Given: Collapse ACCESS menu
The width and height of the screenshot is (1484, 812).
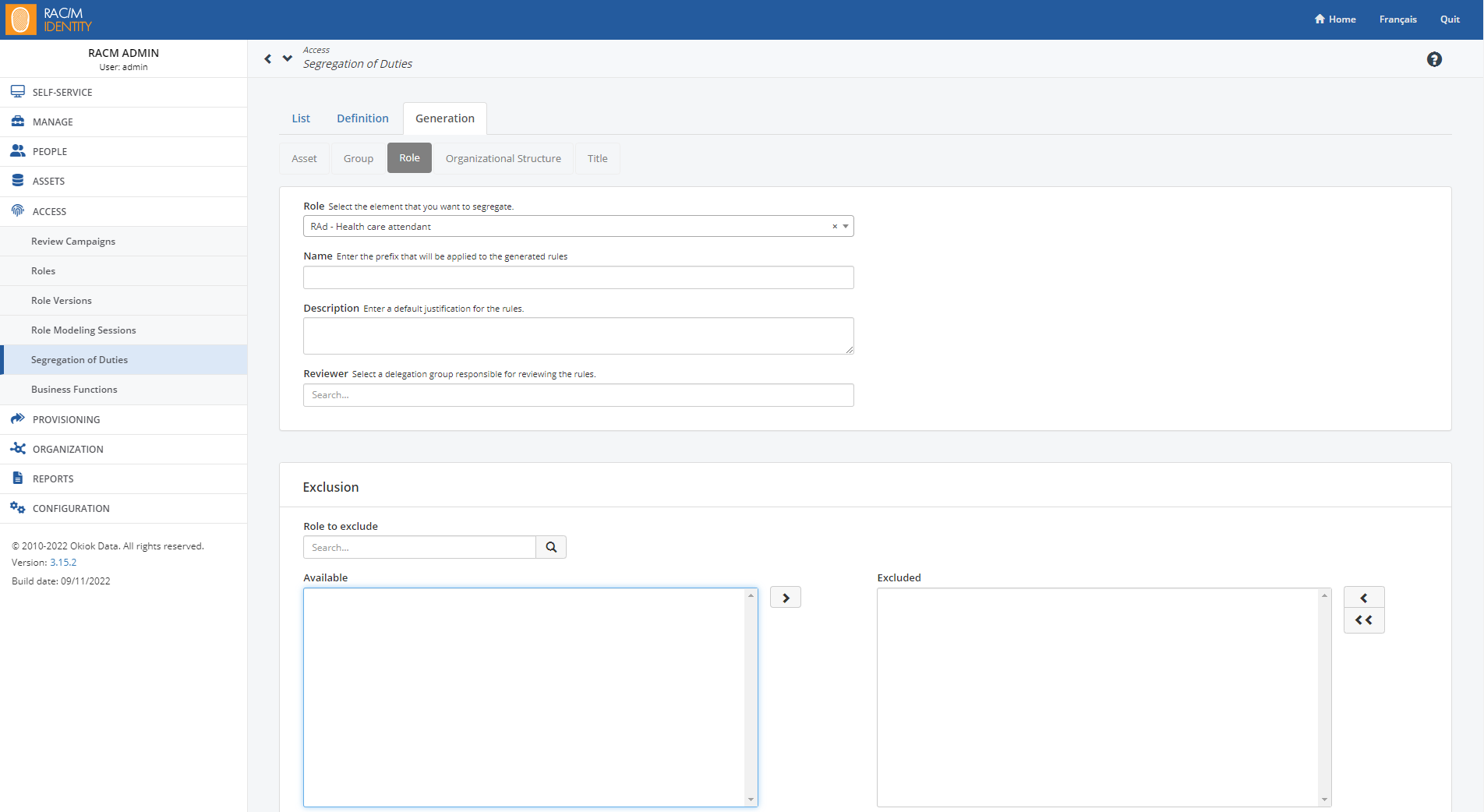Looking at the screenshot, I should click(x=124, y=211).
